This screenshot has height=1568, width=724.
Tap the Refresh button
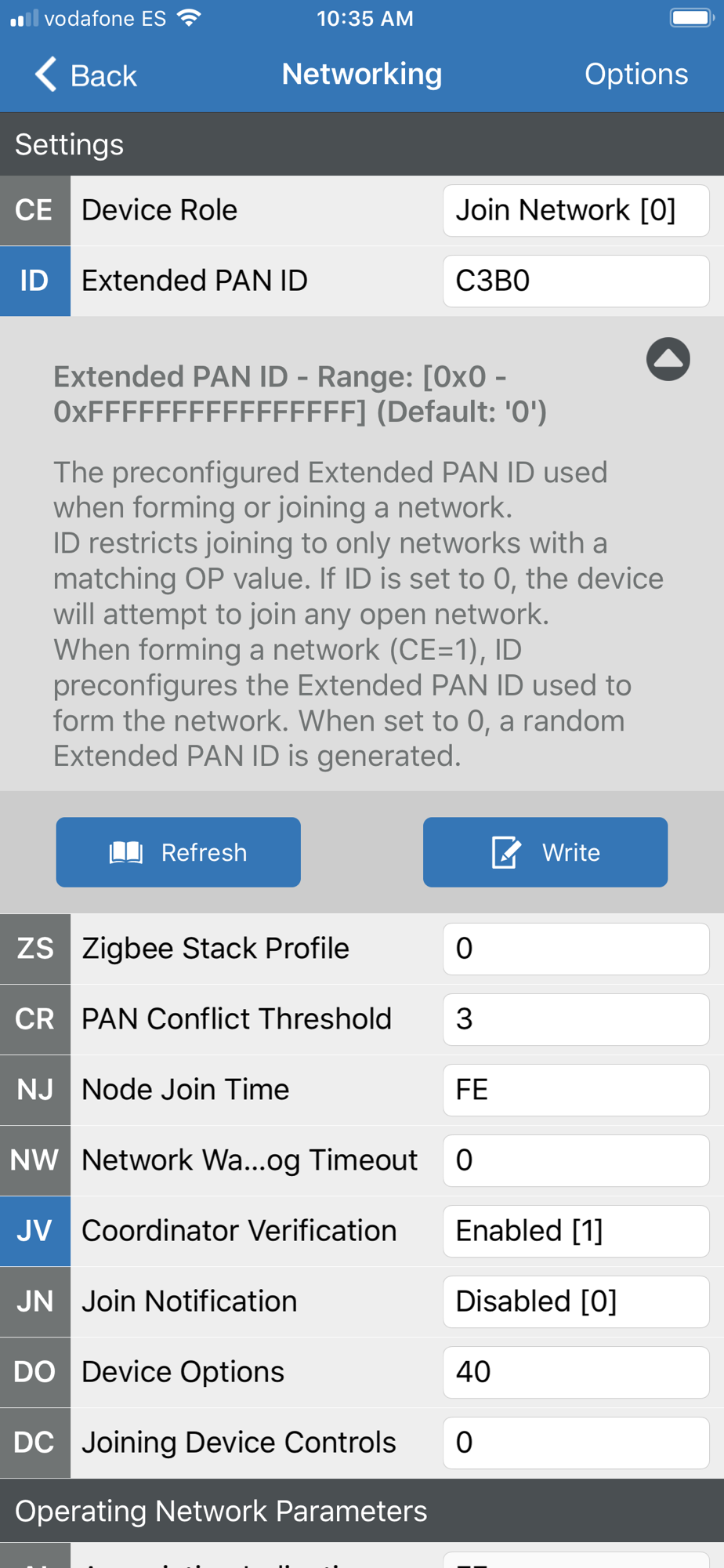(x=179, y=852)
